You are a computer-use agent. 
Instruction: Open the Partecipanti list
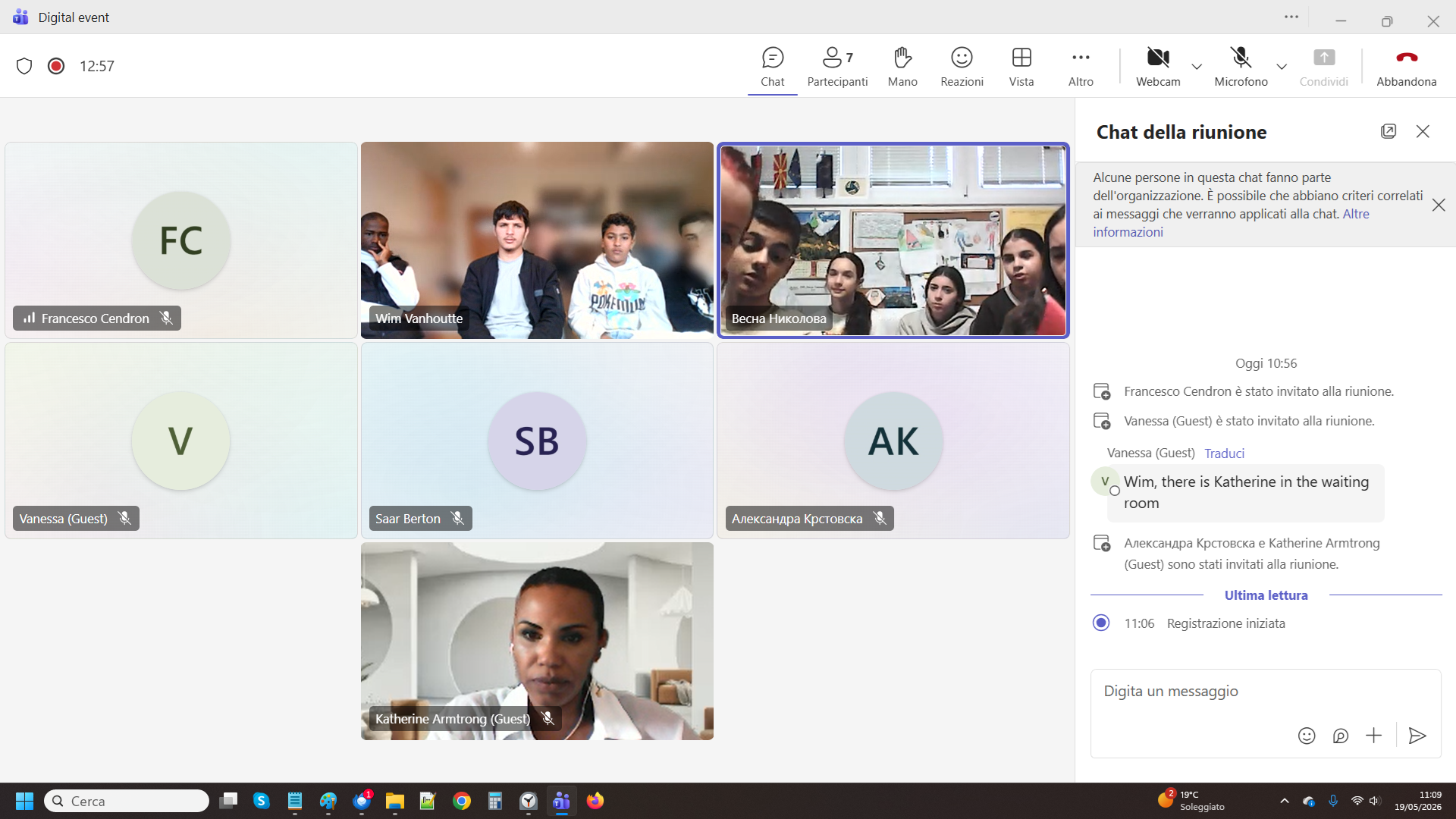[837, 67]
